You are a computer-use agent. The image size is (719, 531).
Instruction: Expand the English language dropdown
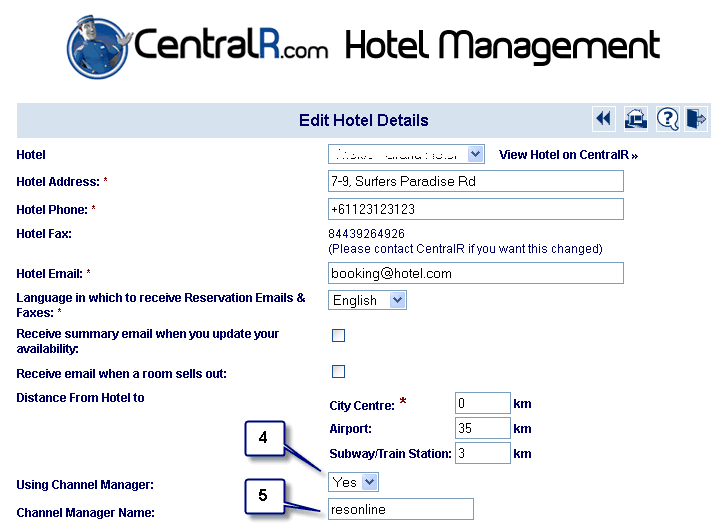(x=367, y=300)
